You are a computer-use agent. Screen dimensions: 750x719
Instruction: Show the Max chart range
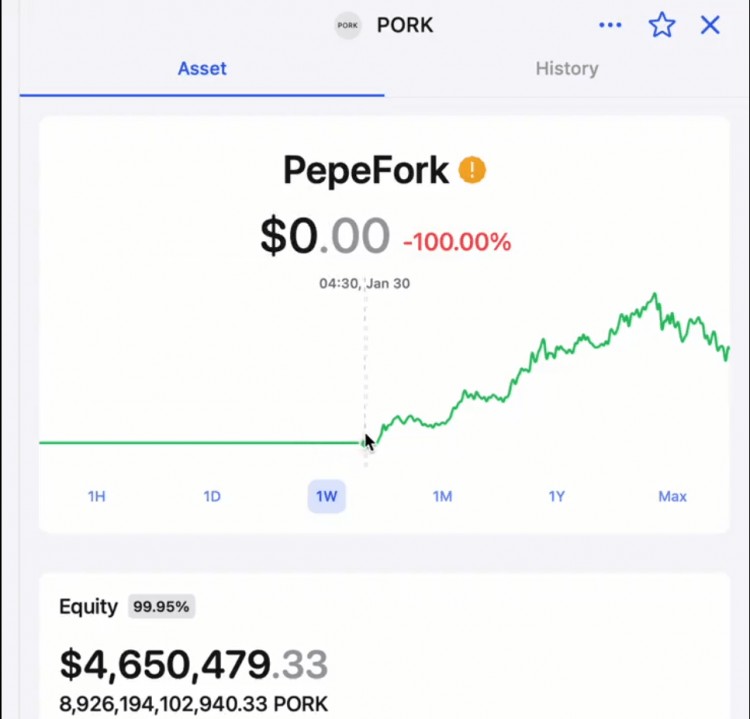tap(672, 496)
